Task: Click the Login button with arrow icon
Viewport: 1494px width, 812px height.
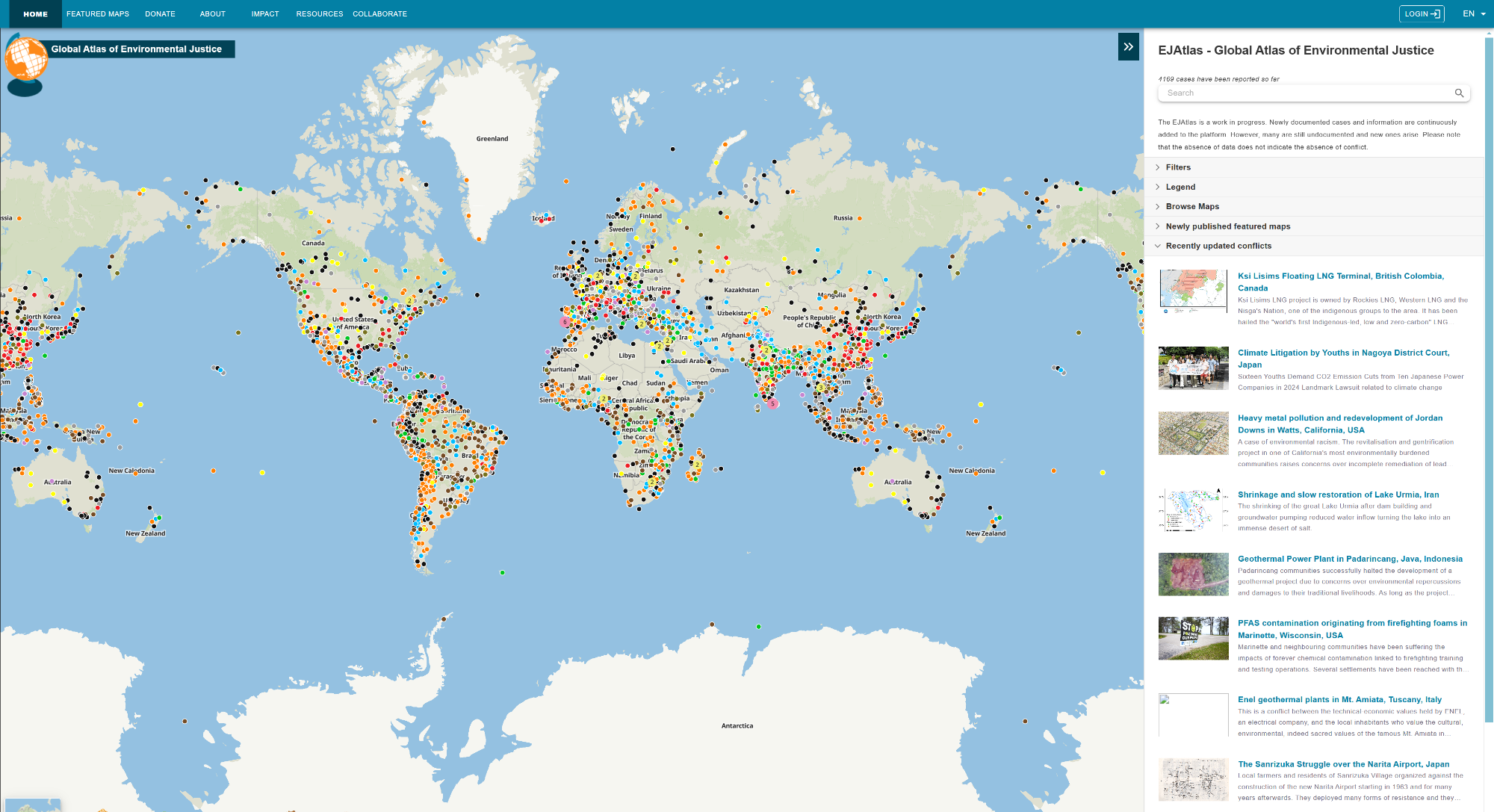Action: point(1421,13)
